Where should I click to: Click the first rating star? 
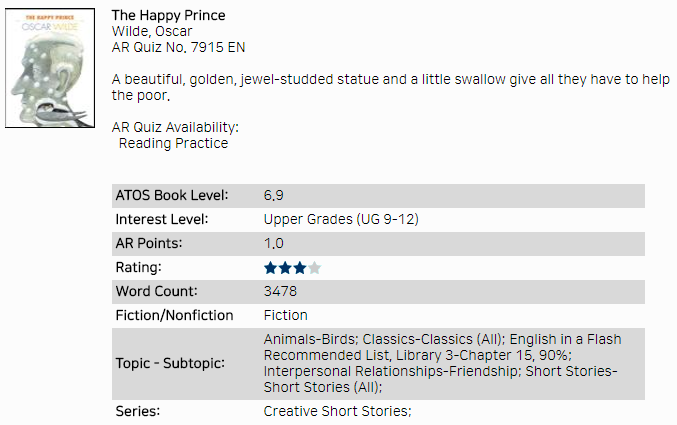click(x=270, y=268)
